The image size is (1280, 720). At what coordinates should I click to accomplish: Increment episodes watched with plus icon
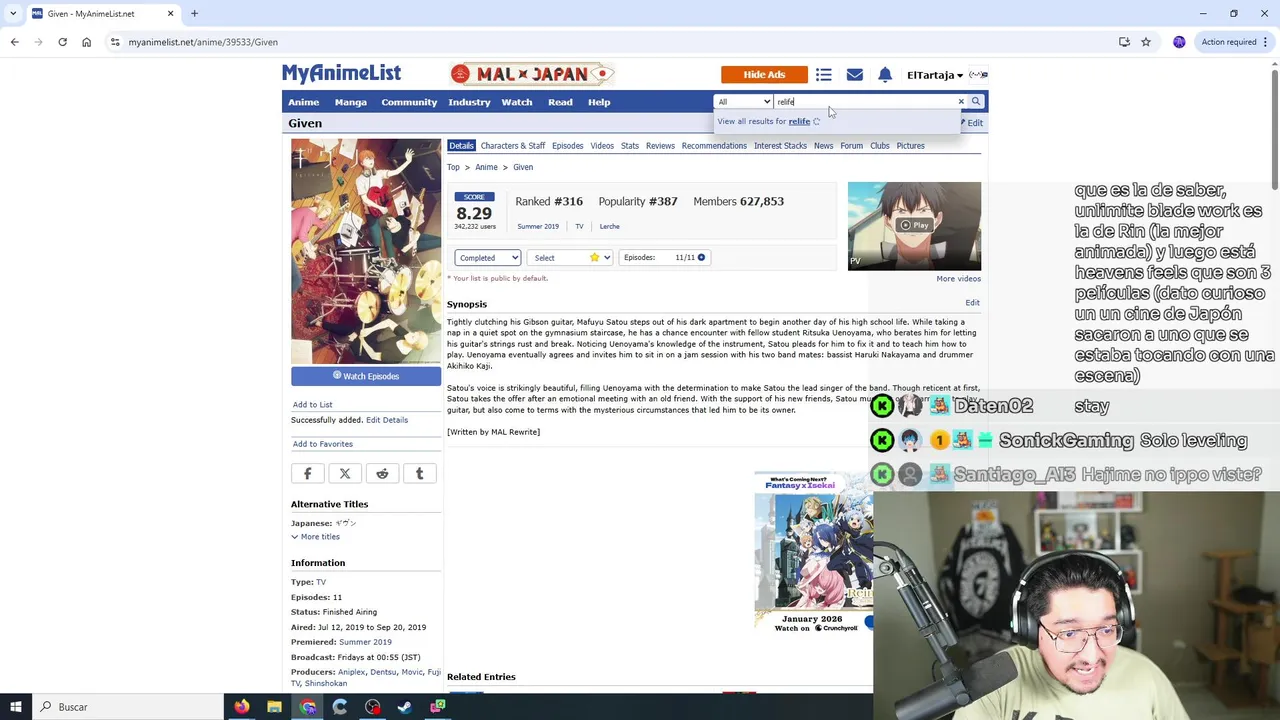(701, 258)
